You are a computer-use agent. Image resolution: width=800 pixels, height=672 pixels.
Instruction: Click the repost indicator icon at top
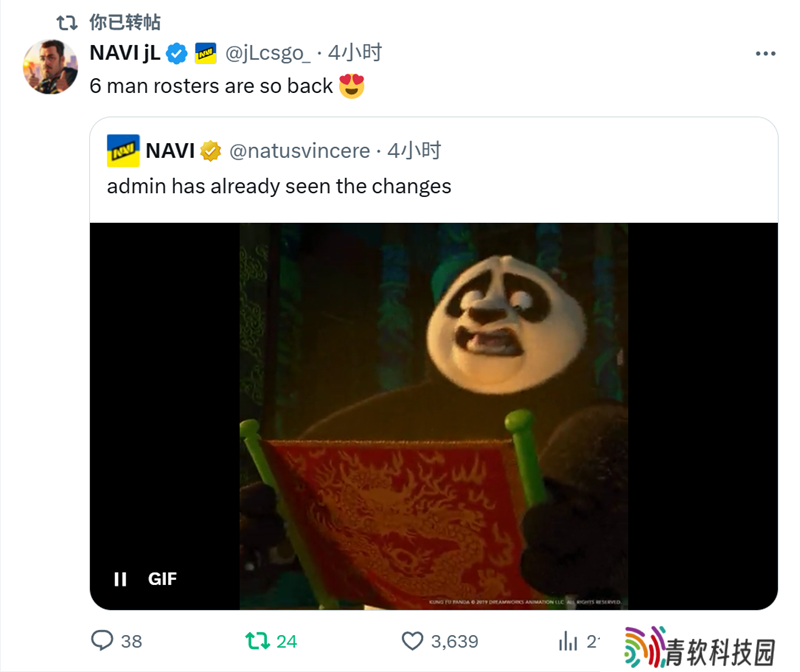67,22
